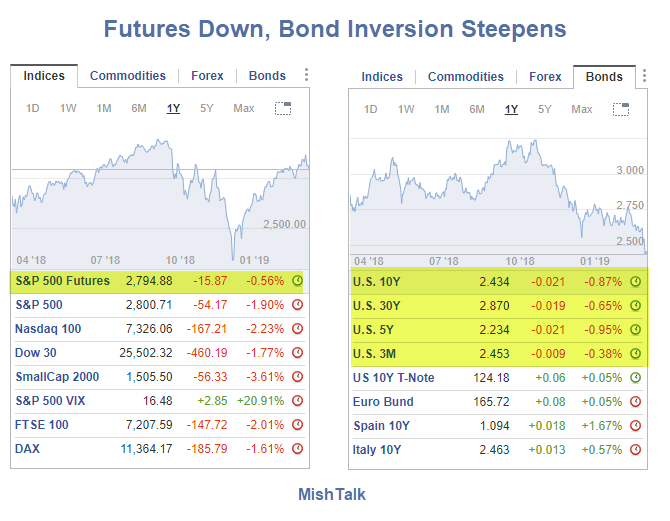Open the Italy 10Y bond link
This screenshot has height=521, width=670.
(376, 449)
